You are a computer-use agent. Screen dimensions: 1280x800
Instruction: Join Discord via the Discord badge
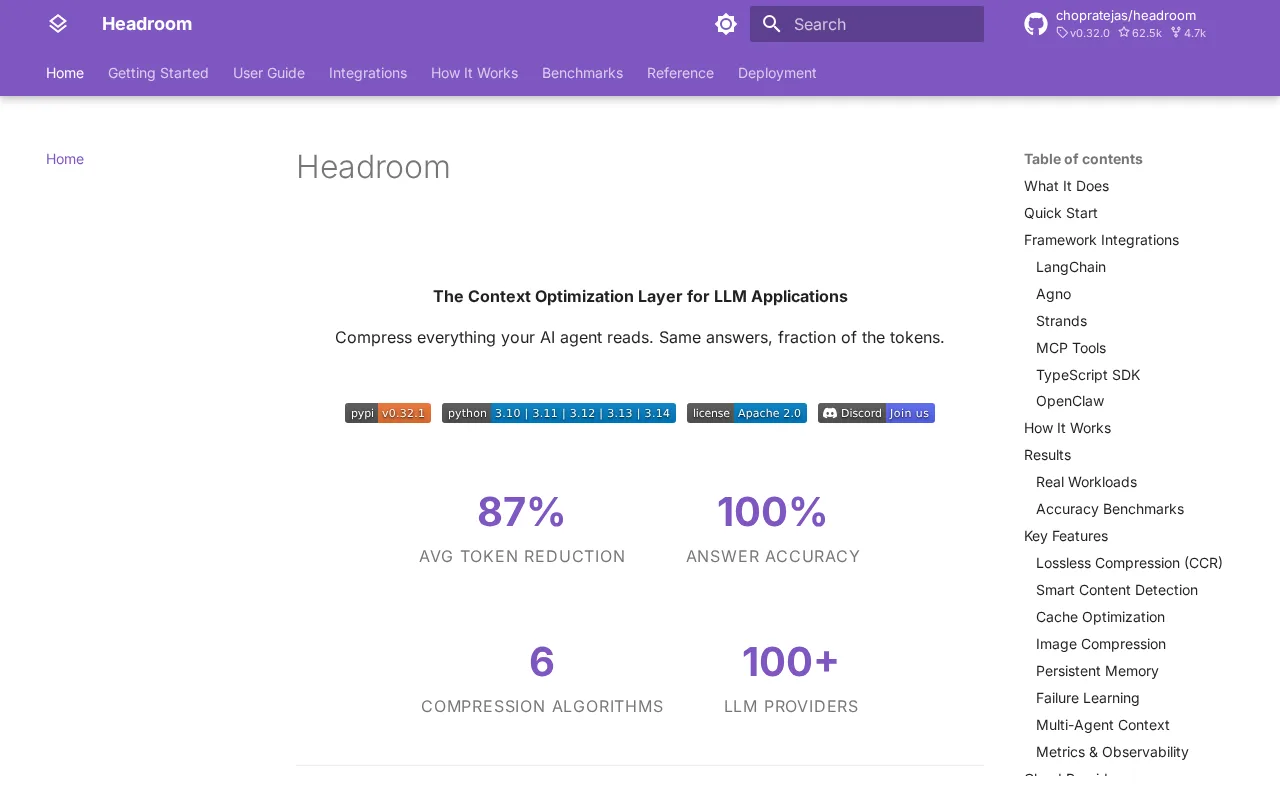[x=876, y=413]
